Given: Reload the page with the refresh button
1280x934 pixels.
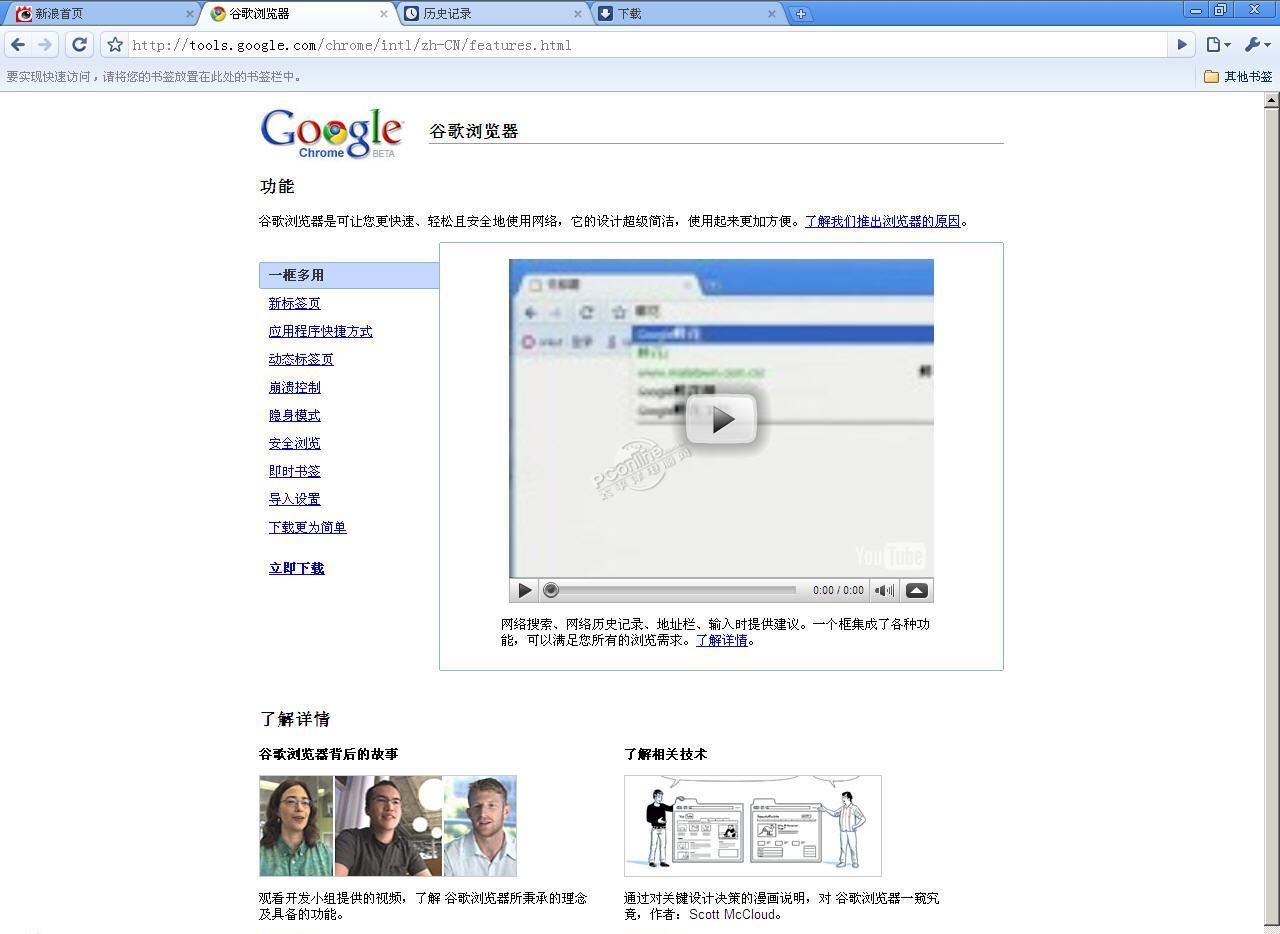Looking at the screenshot, I should click(80, 44).
